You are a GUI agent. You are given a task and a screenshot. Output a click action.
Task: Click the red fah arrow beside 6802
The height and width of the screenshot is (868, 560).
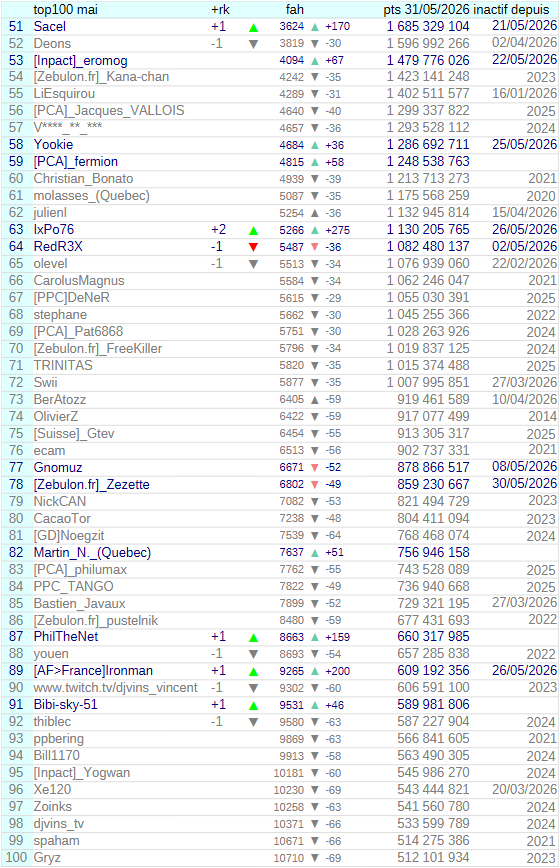pos(315,485)
